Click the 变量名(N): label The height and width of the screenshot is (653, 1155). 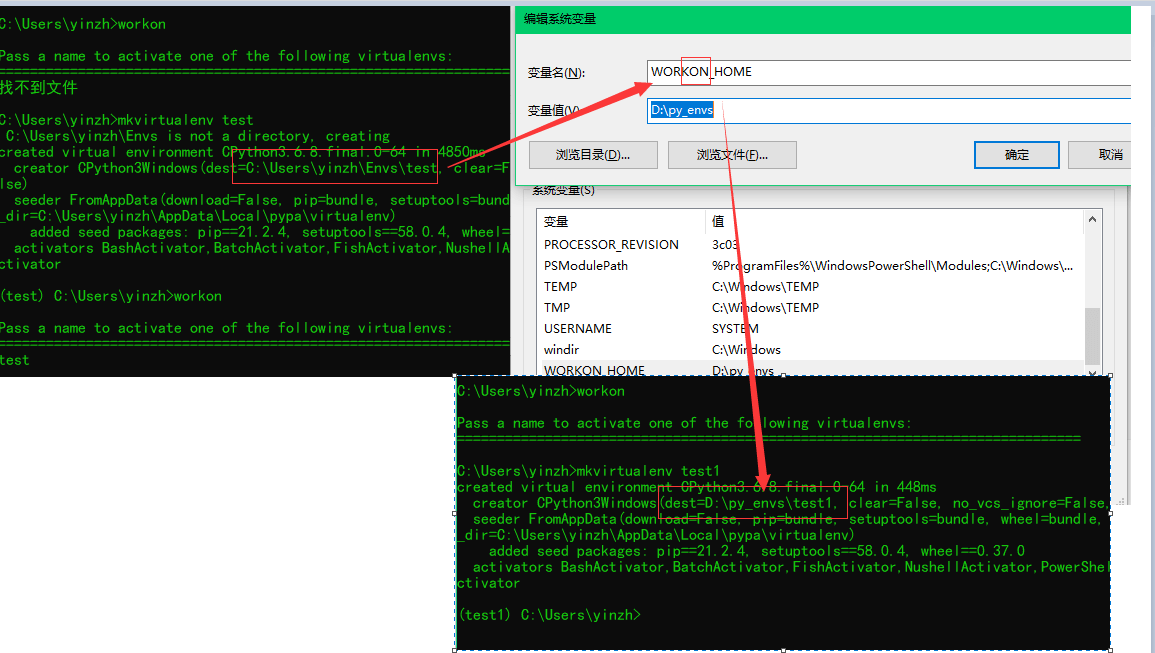click(x=556, y=73)
